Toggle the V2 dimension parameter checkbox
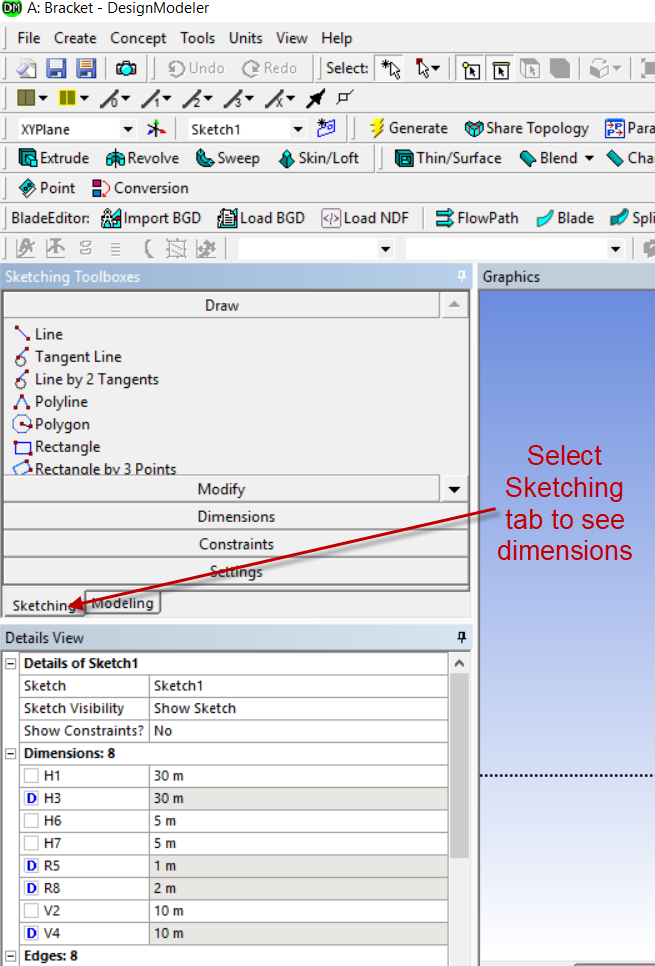655x966 pixels. tap(31, 911)
